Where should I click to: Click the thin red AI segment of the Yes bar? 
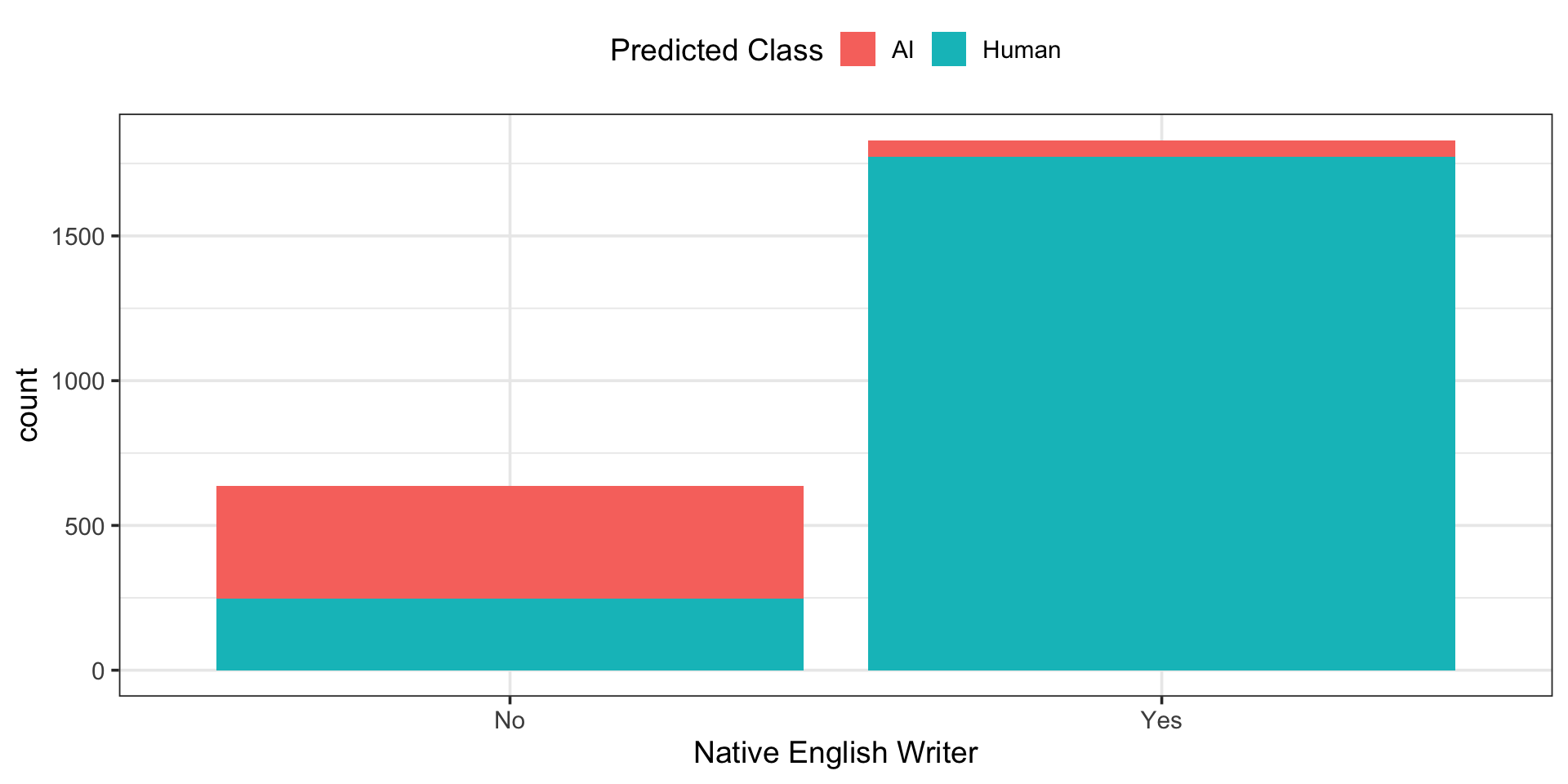[x=1161, y=149]
